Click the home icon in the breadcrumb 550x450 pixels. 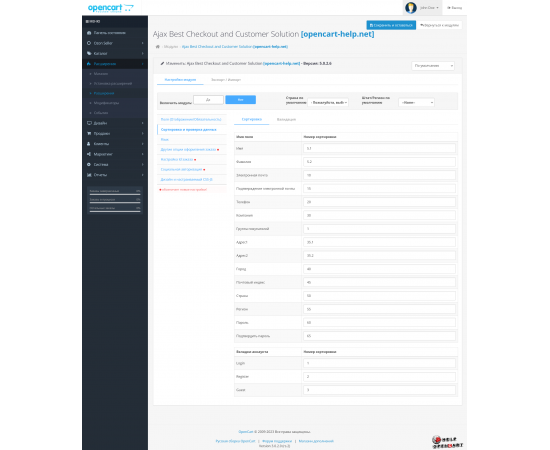(157, 47)
